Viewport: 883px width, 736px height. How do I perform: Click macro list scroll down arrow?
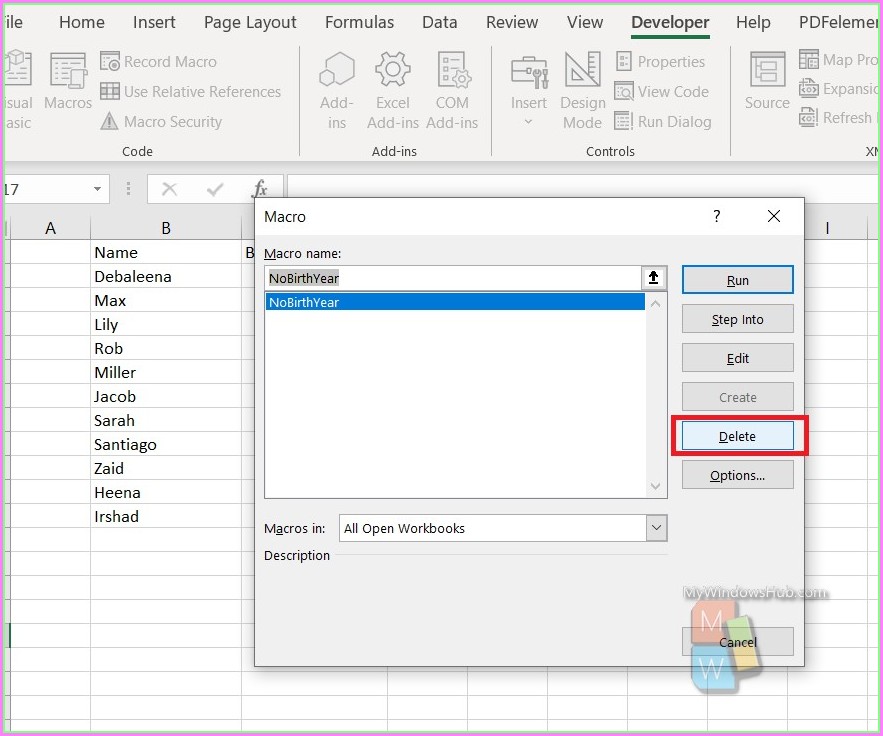pyautogui.click(x=655, y=486)
